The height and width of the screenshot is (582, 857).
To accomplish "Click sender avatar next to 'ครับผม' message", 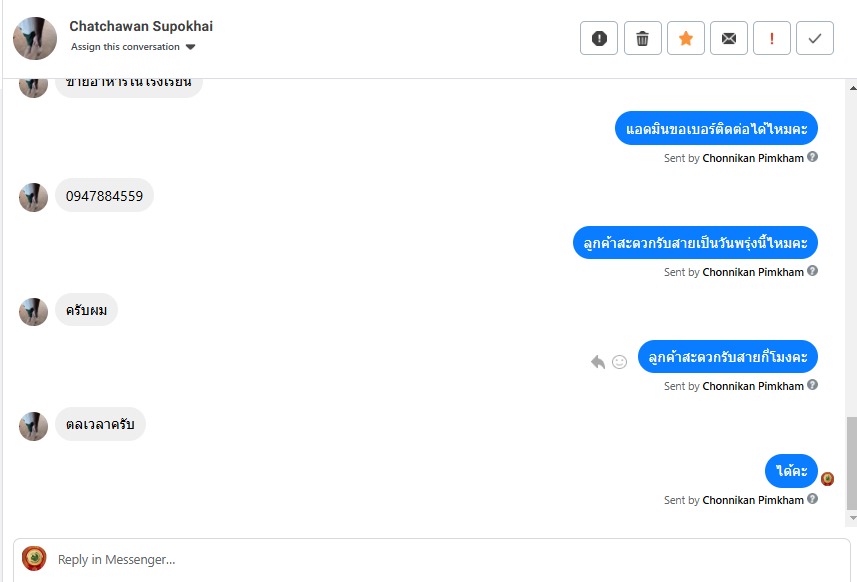I will point(34,312).
